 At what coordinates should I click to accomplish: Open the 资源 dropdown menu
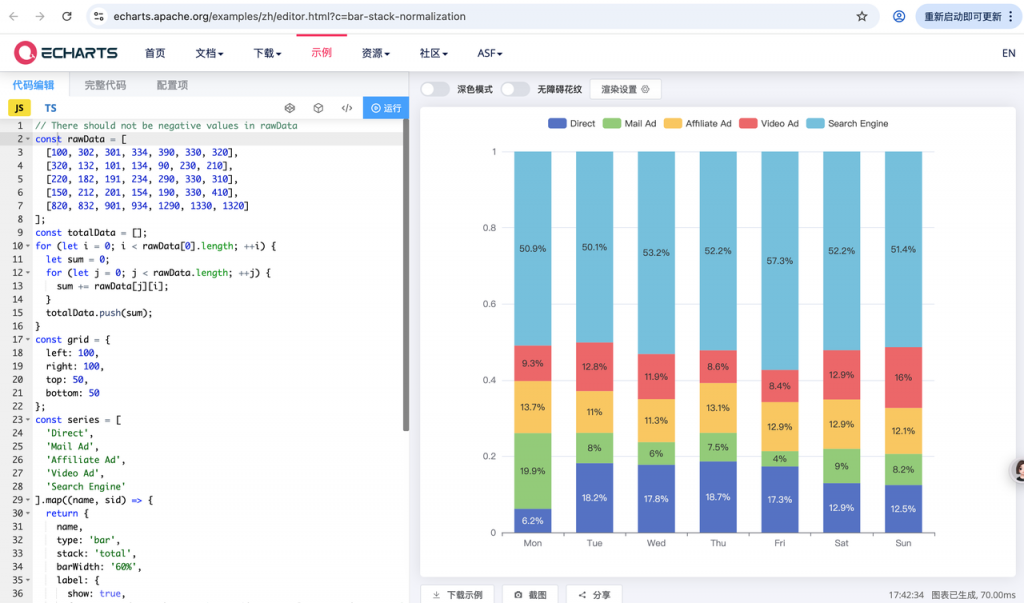[x=376, y=53]
